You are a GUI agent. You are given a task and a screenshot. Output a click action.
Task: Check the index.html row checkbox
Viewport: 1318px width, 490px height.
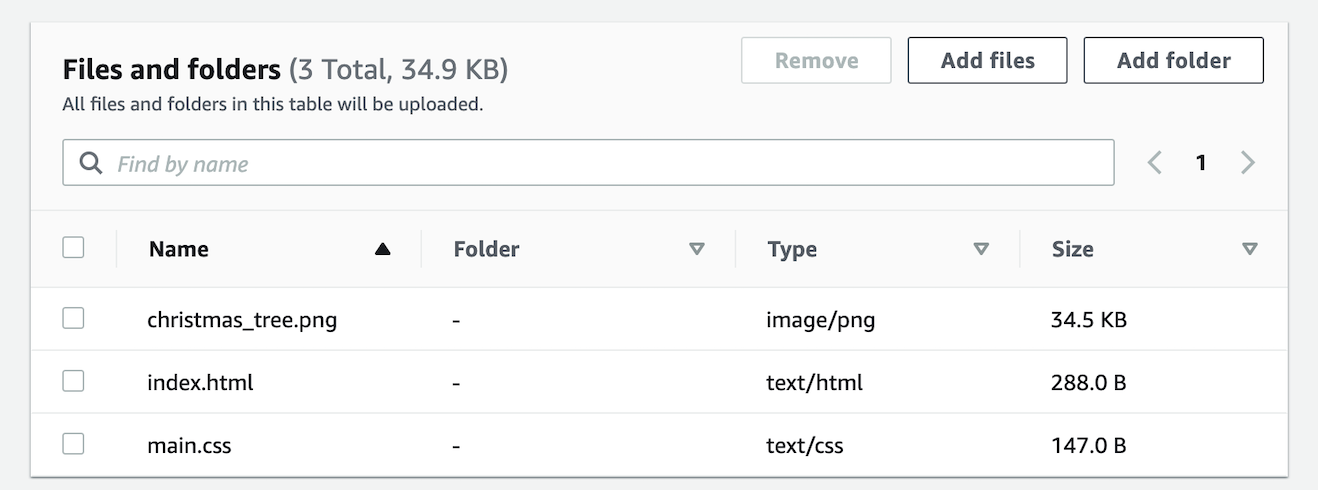73,381
